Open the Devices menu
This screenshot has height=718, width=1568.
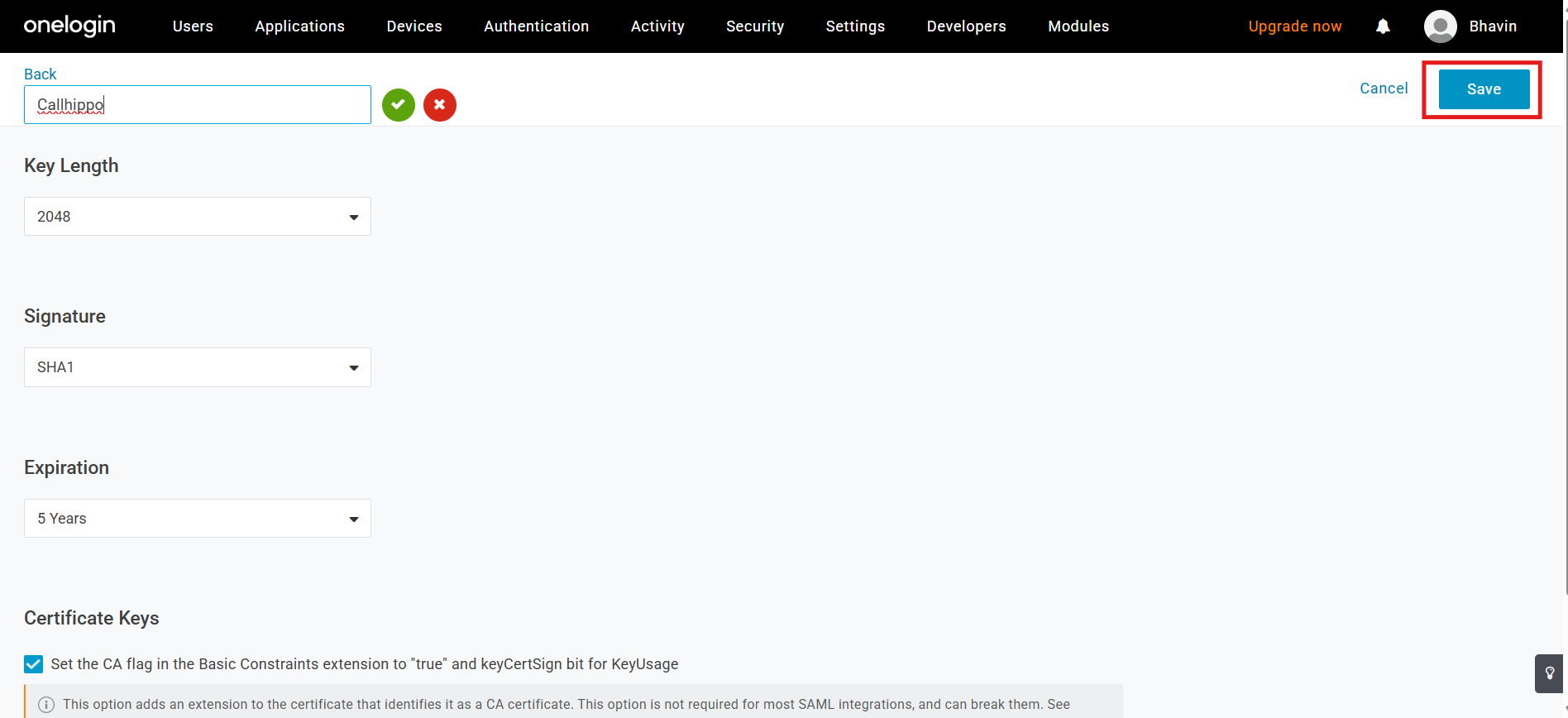414,26
